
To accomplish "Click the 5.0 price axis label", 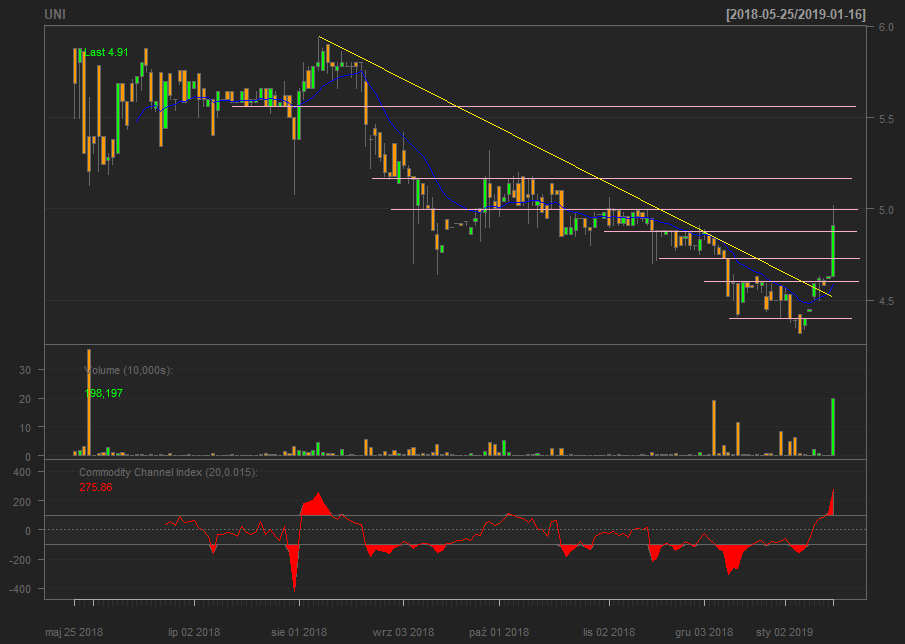I will click(886, 210).
